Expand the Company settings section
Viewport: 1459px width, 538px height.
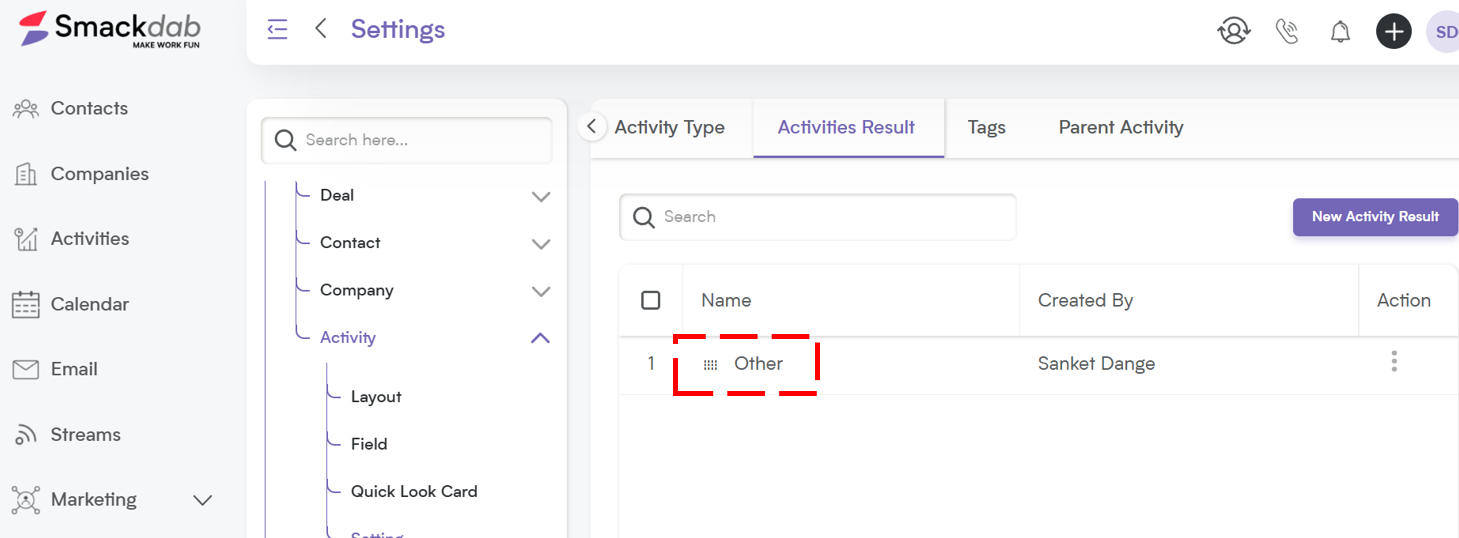tap(541, 291)
